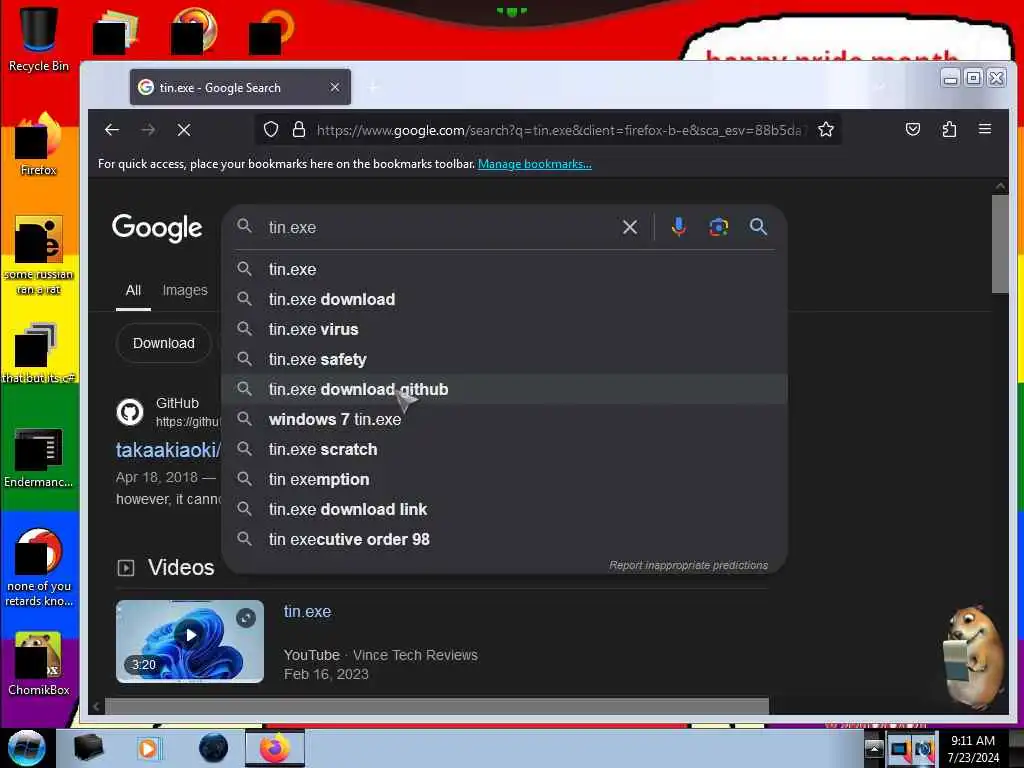Viewport: 1024px width, 768px height.
Task: Open the Manage bookmarks... link
Action: click(x=535, y=164)
